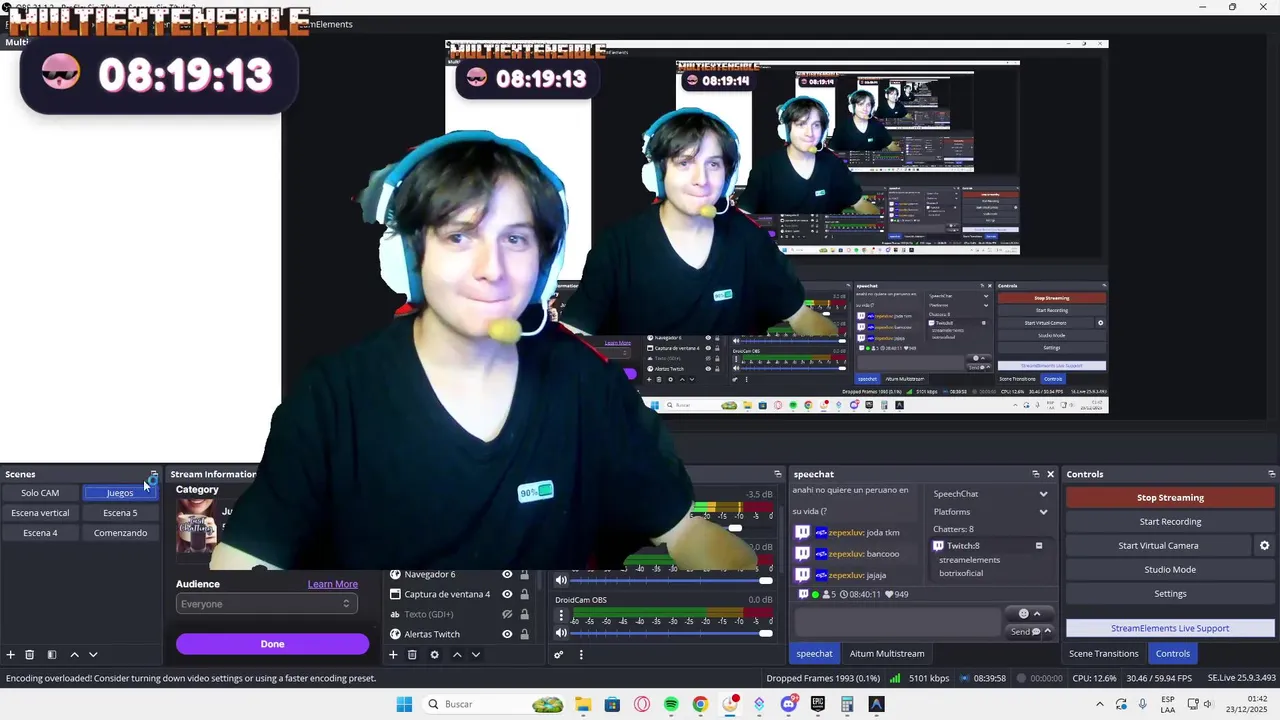The image size is (1280, 720).
Task: Show hidden system tray icons chevron
Action: click(1101, 704)
